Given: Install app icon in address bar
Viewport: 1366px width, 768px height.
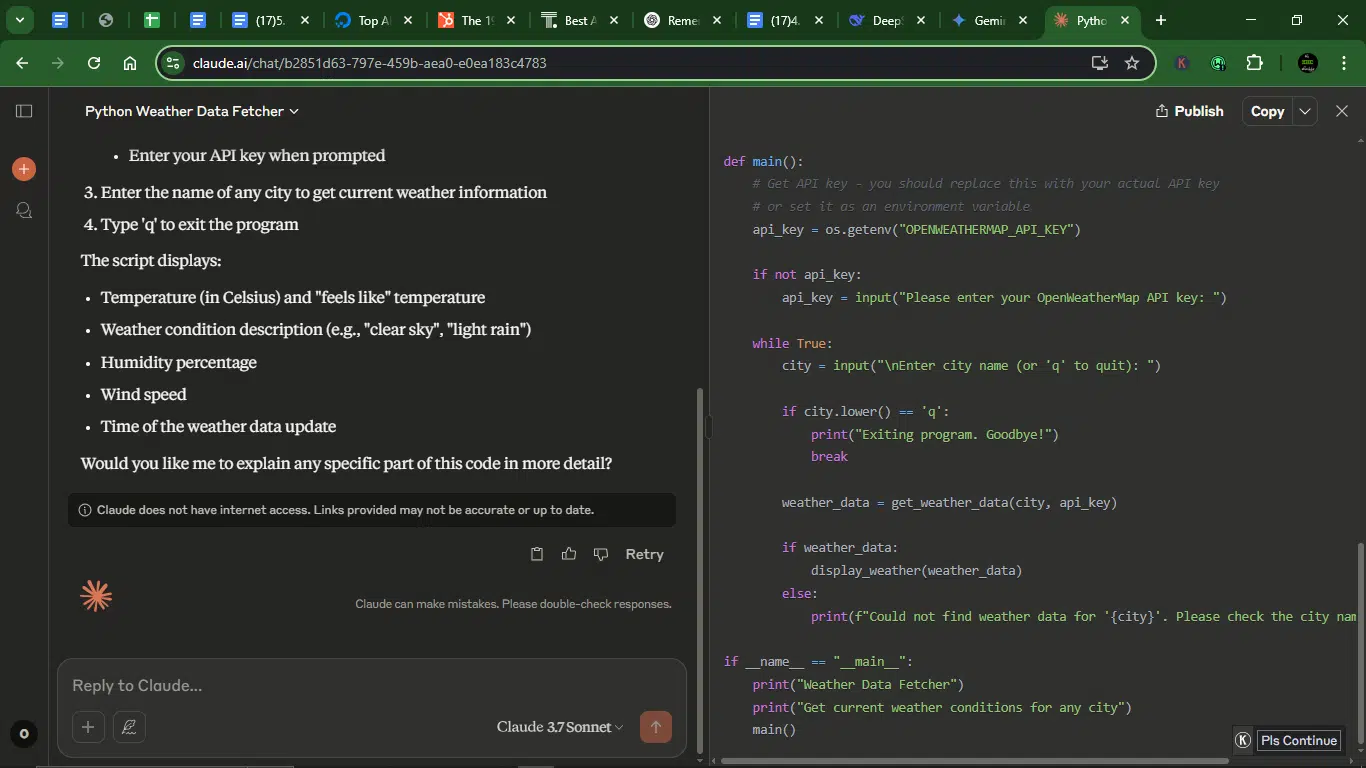Looking at the screenshot, I should coord(1100,63).
